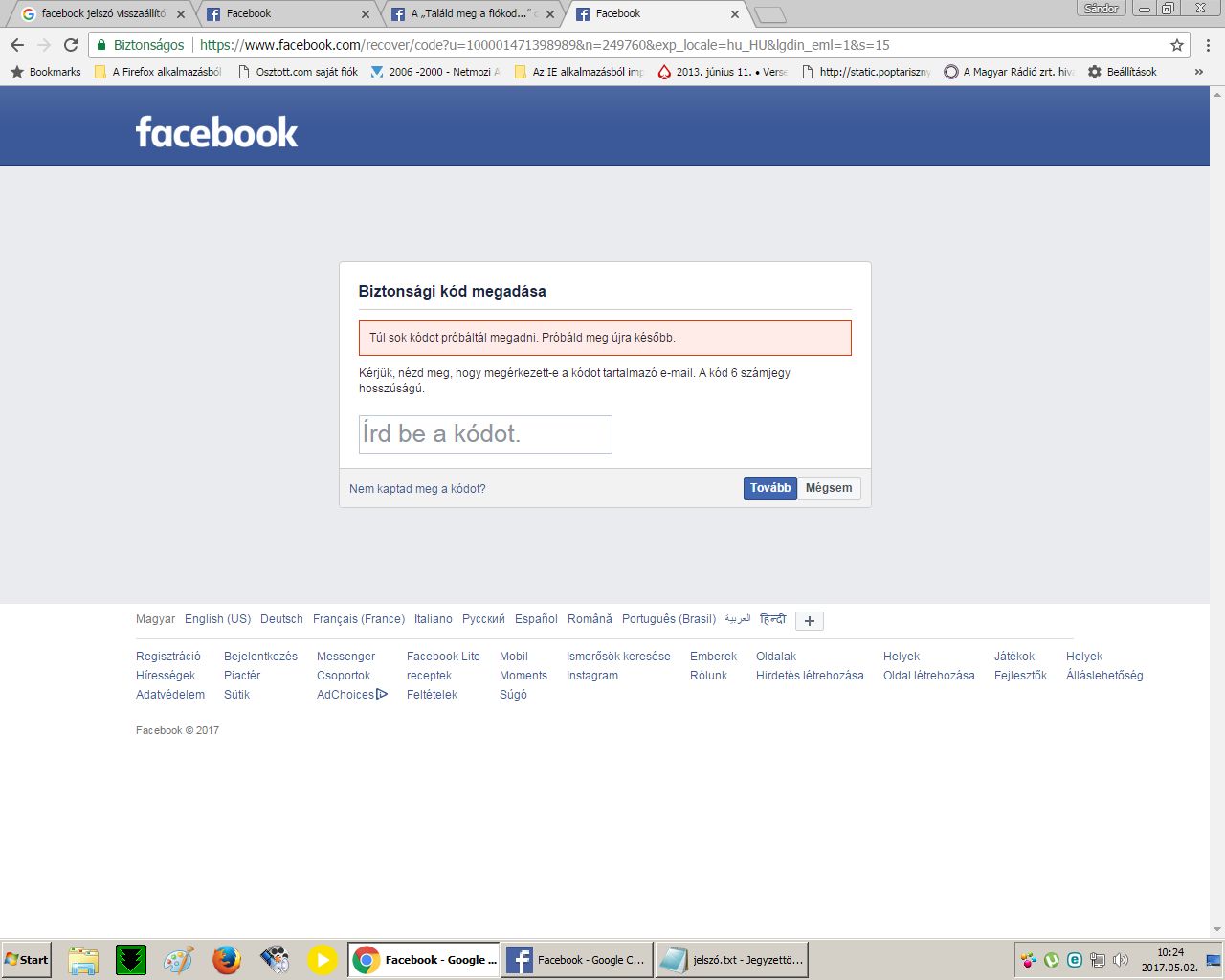Open Bejelentkezés footer link
The image size is (1225, 980).
[260, 657]
